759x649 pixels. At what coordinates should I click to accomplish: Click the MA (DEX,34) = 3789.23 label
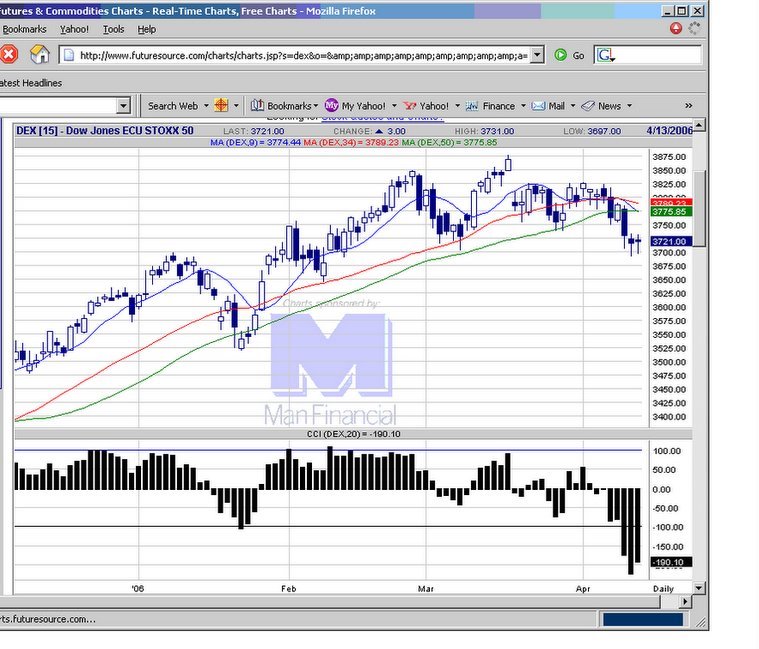(x=351, y=143)
